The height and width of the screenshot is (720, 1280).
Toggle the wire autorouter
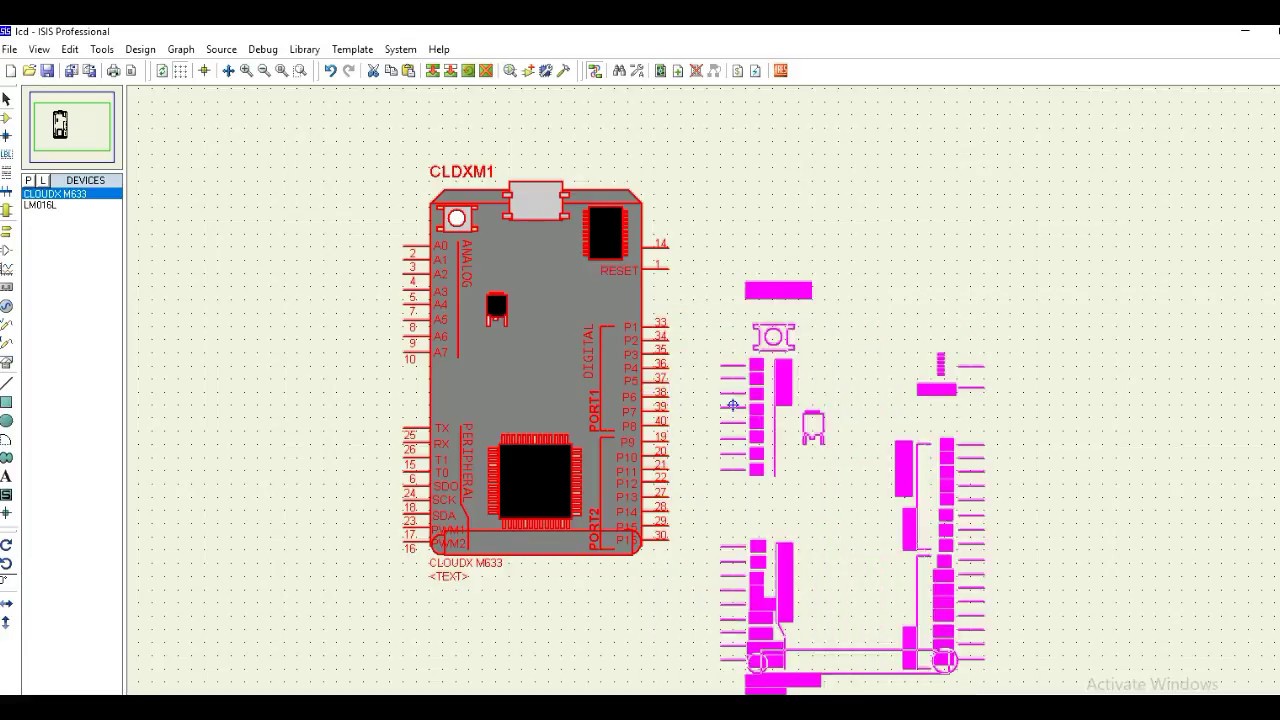[595, 71]
